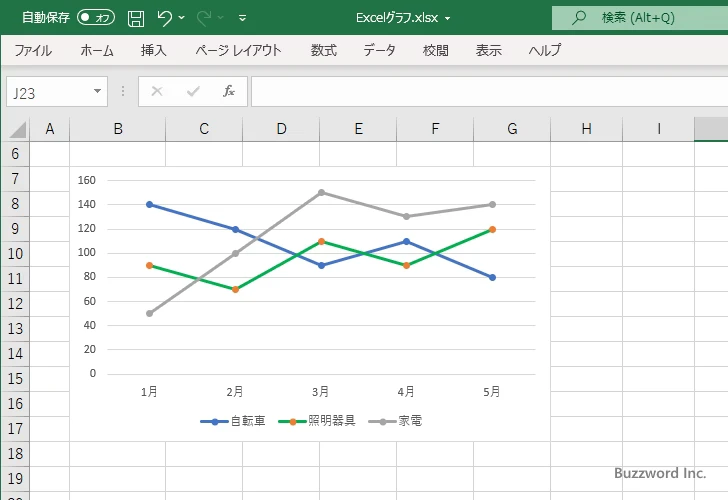Click the 160 vertical axis label
This screenshot has width=728, height=500.
(x=86, y=180)
